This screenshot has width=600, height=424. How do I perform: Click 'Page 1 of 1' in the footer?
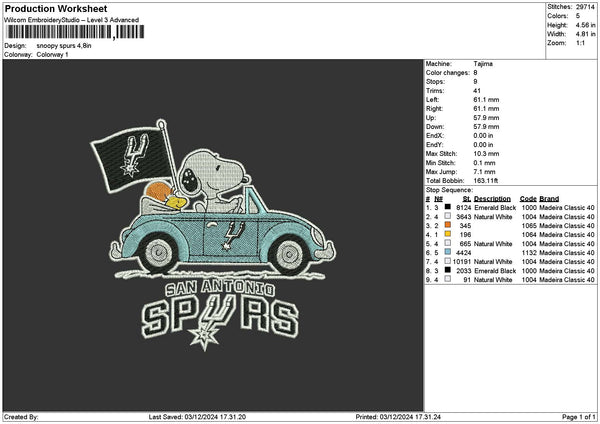[x=579, y=417]
